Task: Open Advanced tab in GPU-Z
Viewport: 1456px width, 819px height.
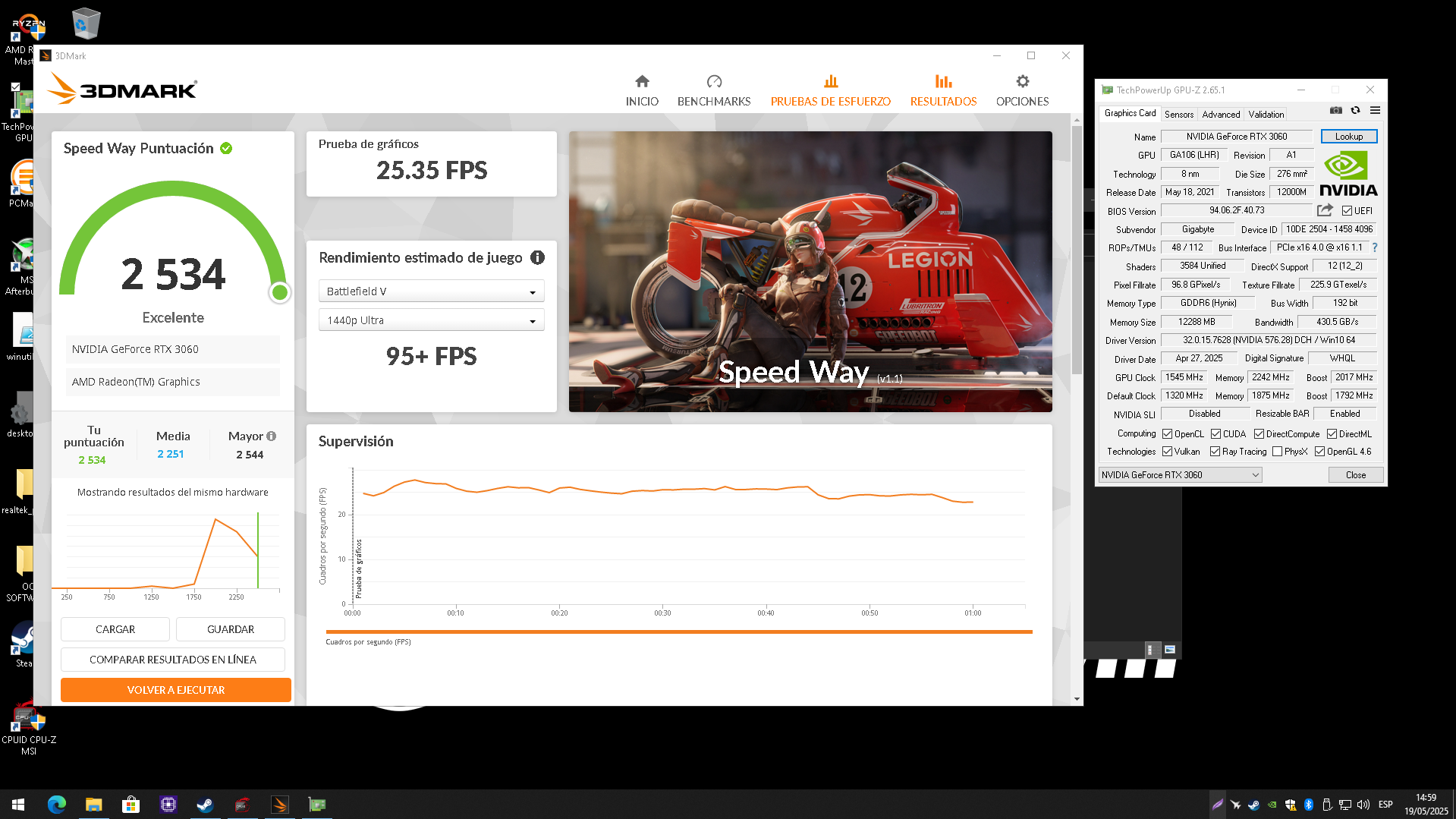Action: (1221, 115)
